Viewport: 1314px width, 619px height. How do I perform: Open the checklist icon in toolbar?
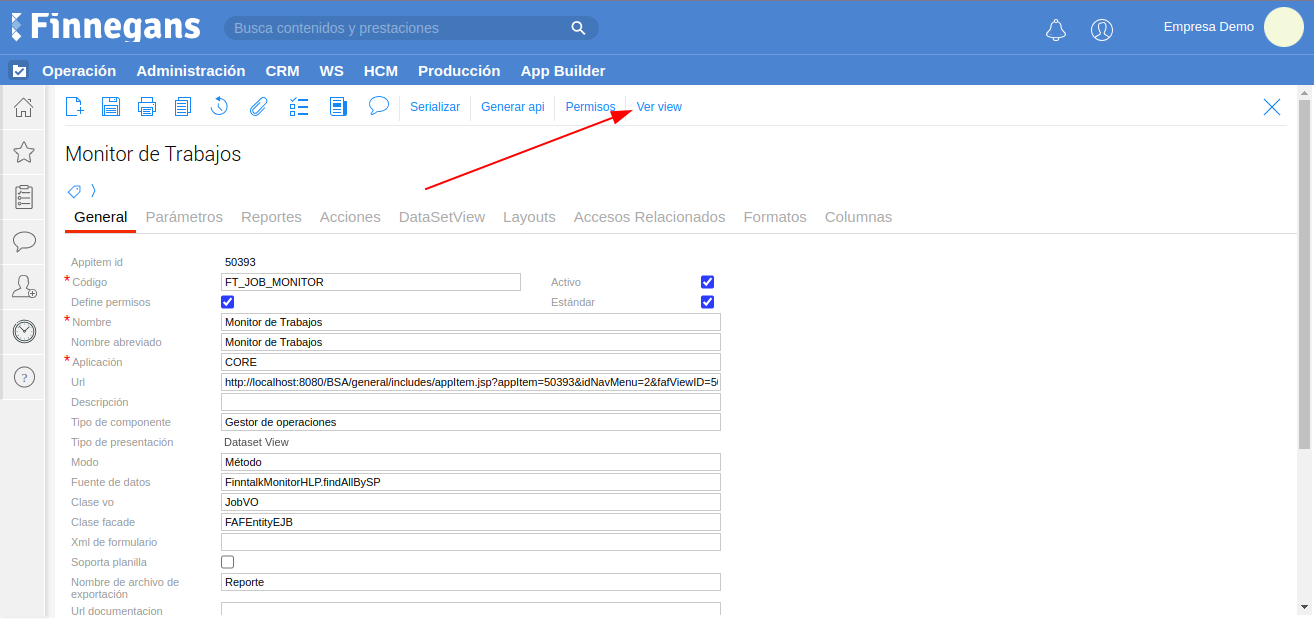299,107
